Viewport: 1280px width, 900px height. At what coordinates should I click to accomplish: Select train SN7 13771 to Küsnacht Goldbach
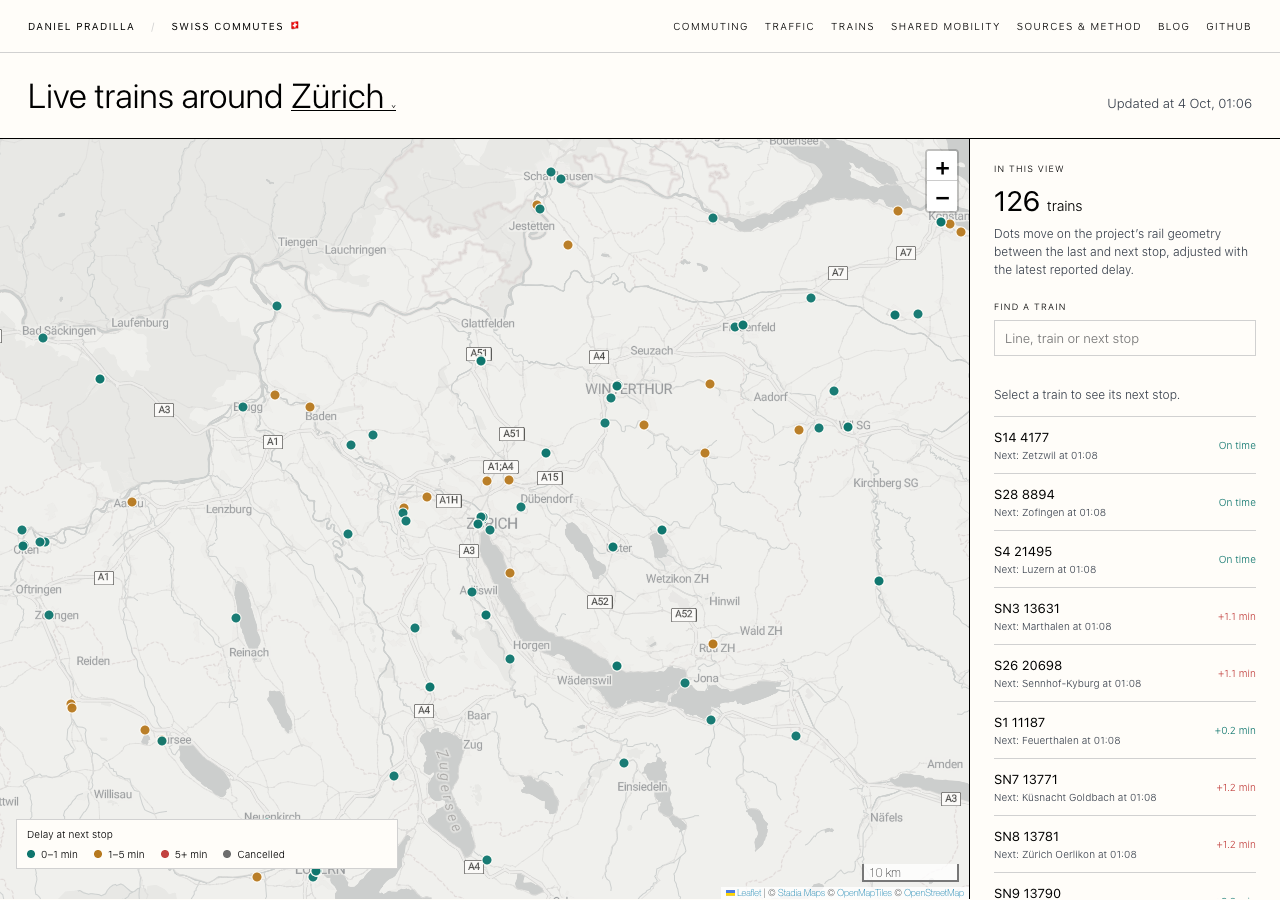(1125, 787)
